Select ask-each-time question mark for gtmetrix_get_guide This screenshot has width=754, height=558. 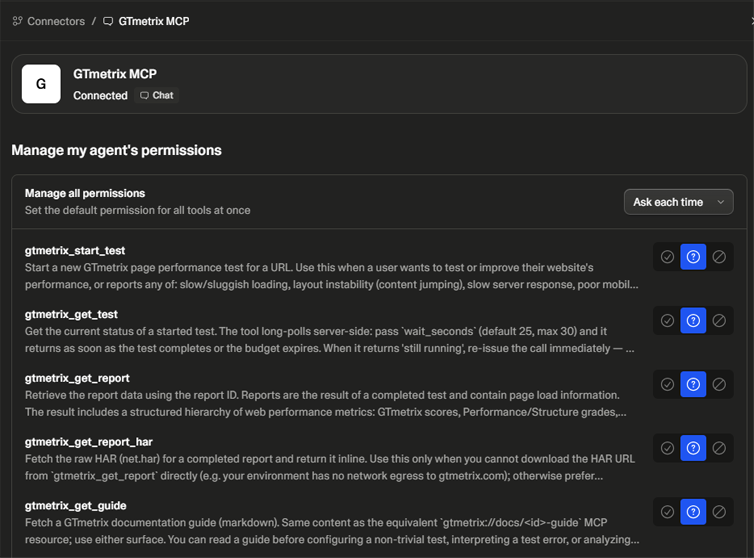point(693,512)
